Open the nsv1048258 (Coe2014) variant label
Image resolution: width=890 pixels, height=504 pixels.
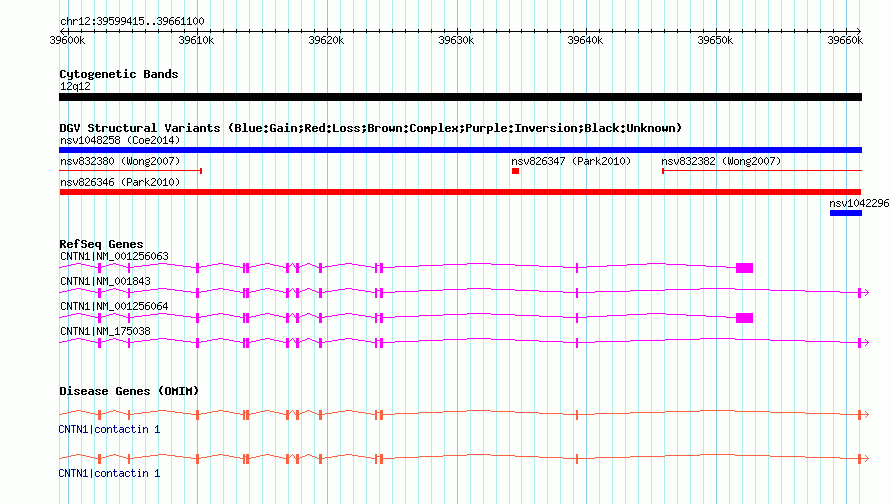coord(120,140)
